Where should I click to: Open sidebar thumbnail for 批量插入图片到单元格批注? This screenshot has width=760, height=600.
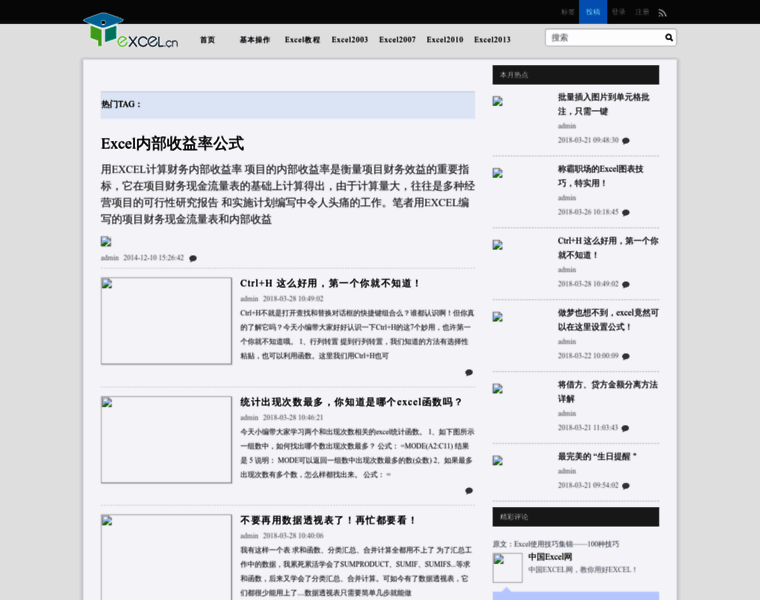point(498,101)
